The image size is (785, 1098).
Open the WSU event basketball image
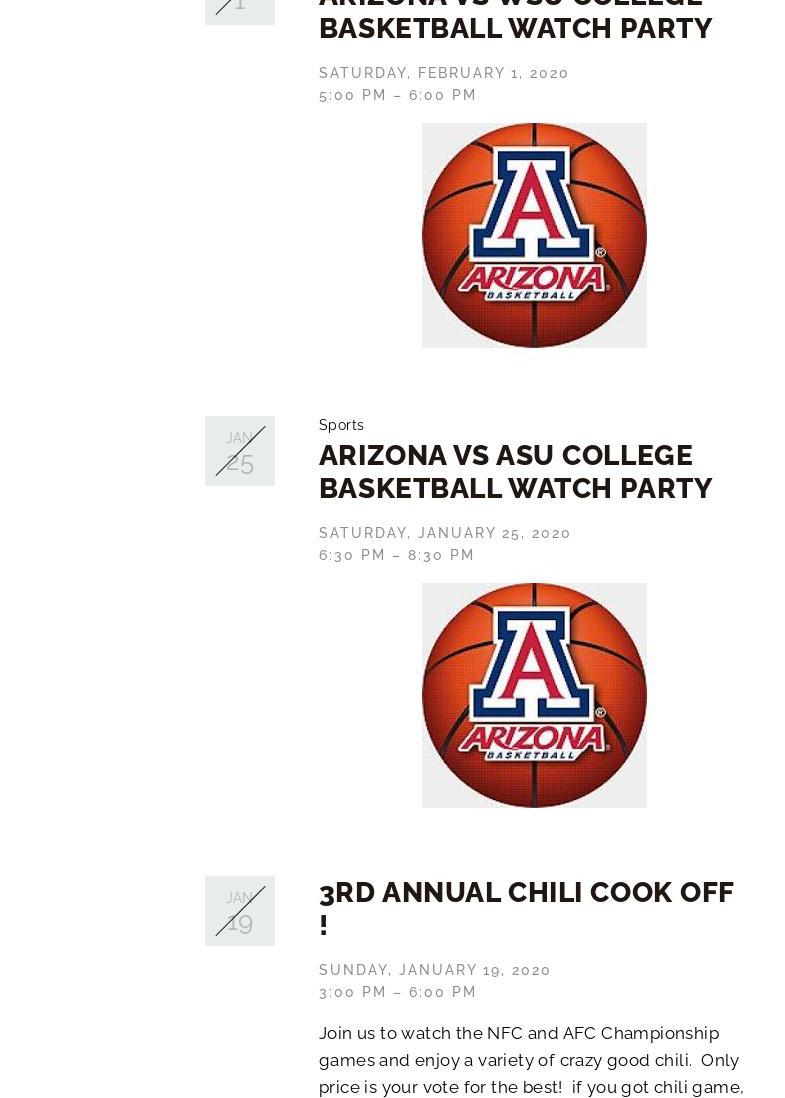pyautogui.click(x=534, y=235)
